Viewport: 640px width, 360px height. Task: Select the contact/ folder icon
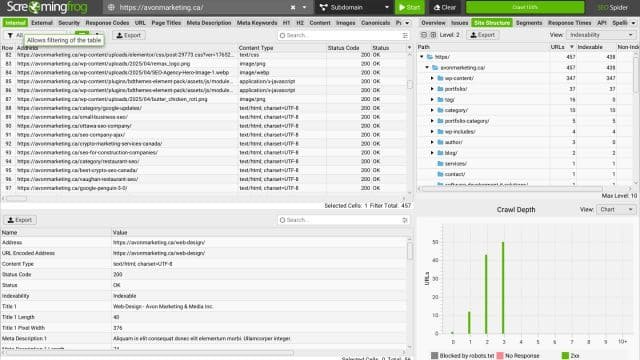[440, 174]
